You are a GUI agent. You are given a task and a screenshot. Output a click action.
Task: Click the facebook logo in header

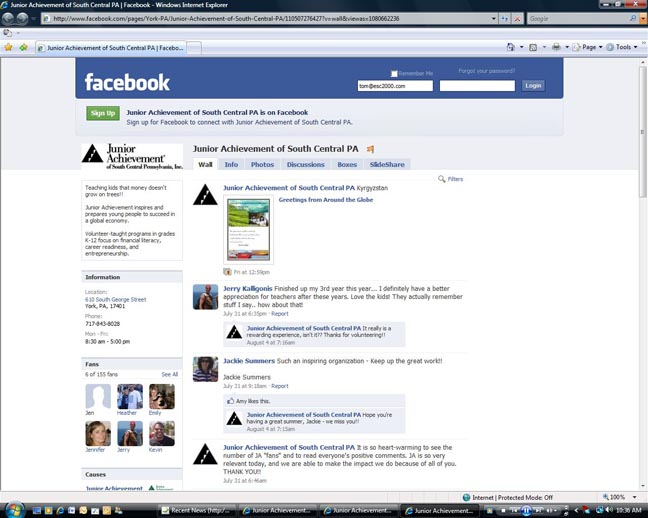[127, 82]
